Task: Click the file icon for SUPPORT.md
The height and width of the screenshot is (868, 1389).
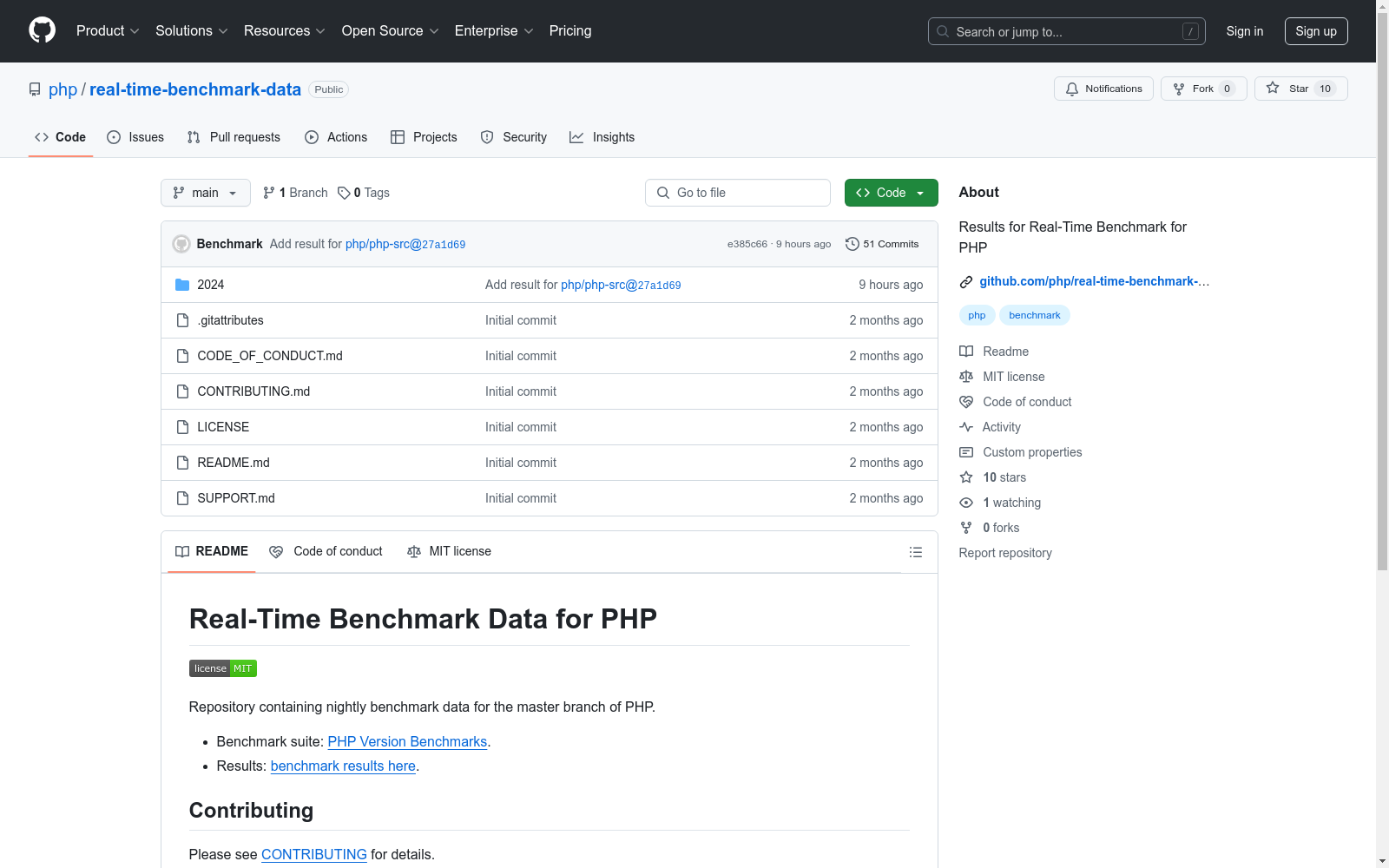Action: click(x=182, y=498)
